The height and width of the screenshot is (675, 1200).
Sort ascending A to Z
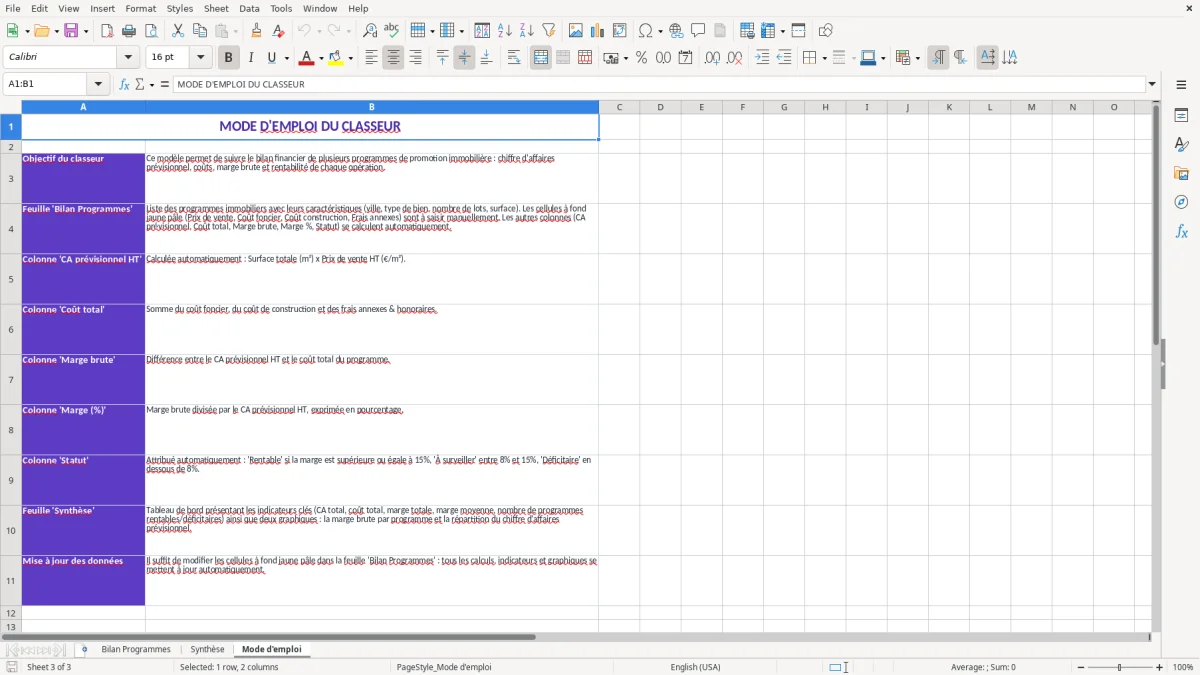pos(505,31)
